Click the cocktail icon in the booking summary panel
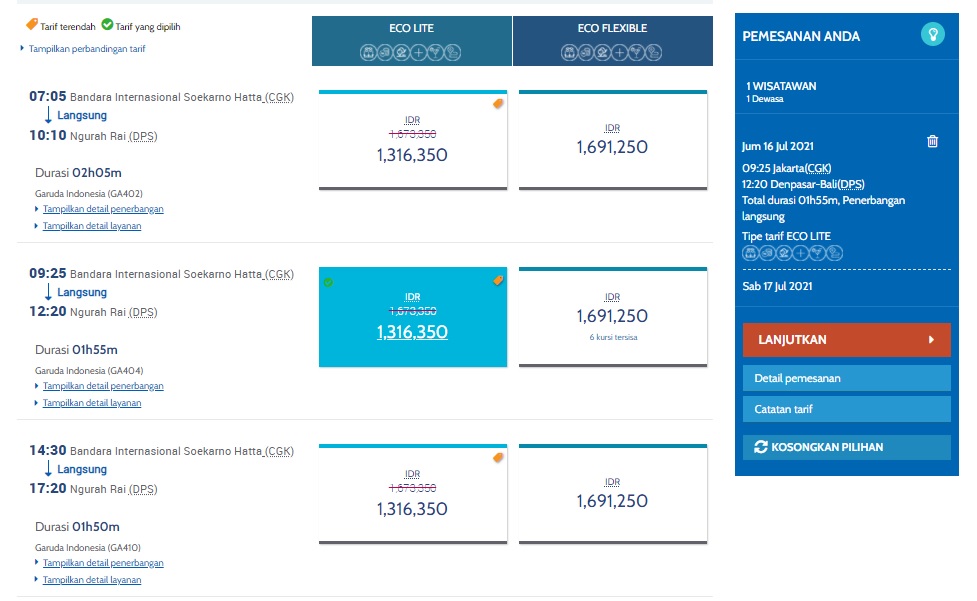Viewport: 977px width, 601px height. [x=817, y=253]
